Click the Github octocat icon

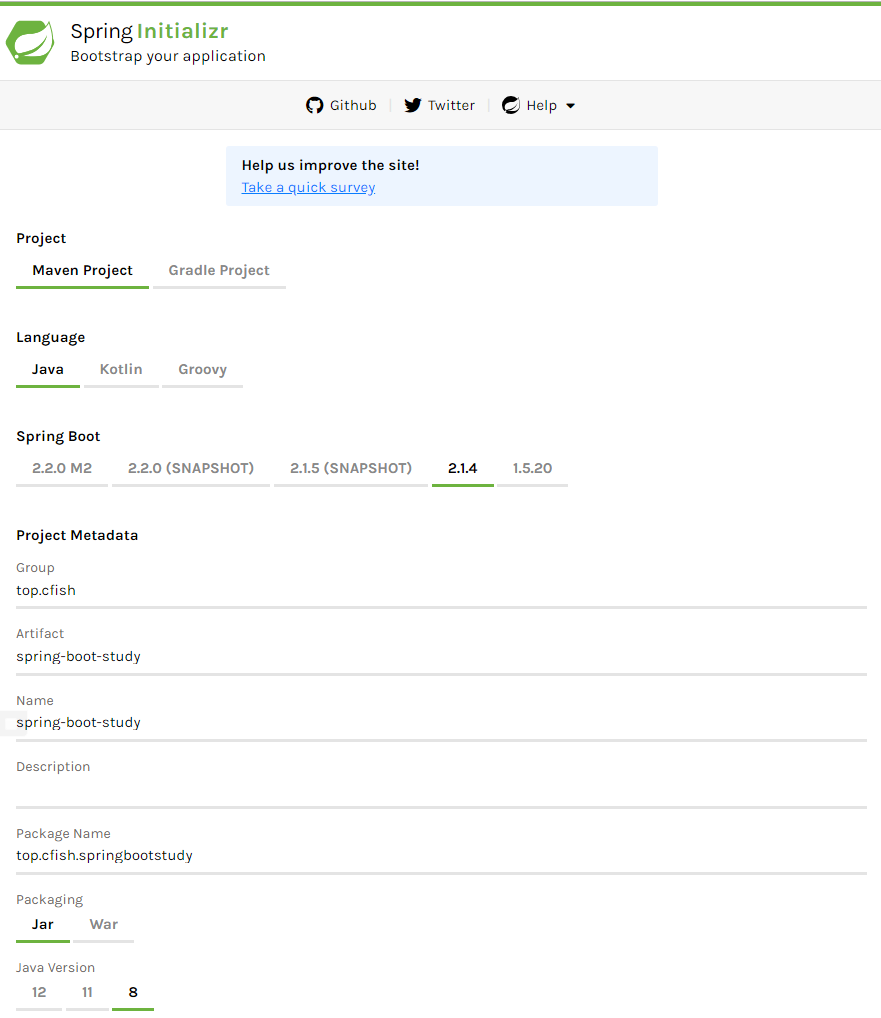tap(314, 105)
